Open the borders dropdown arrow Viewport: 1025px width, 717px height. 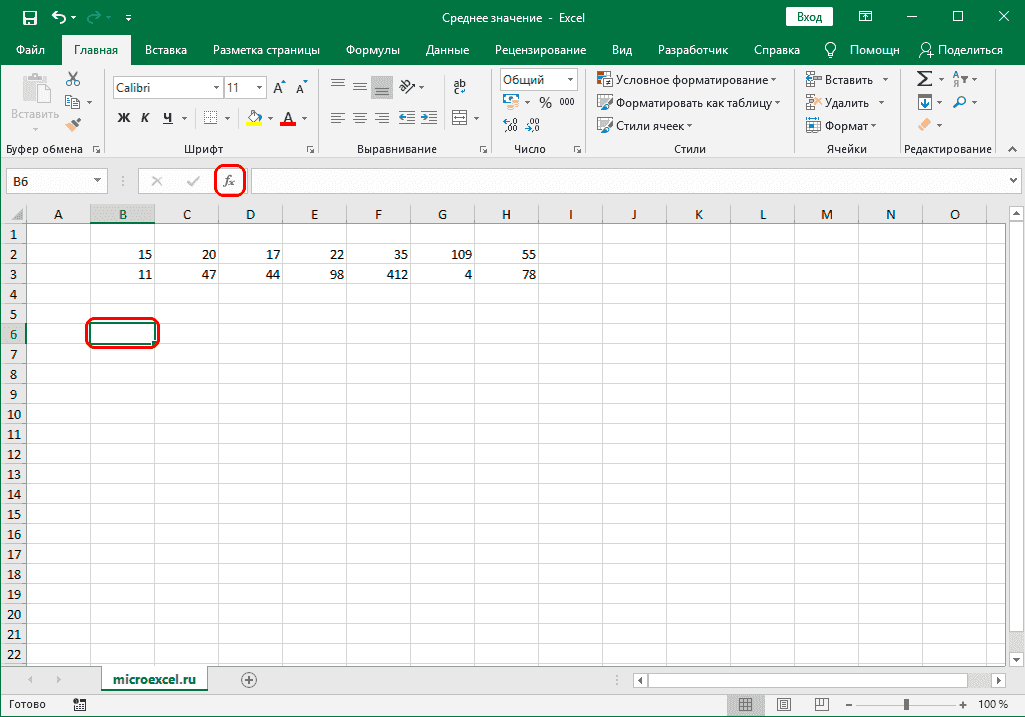pos(225,118)
